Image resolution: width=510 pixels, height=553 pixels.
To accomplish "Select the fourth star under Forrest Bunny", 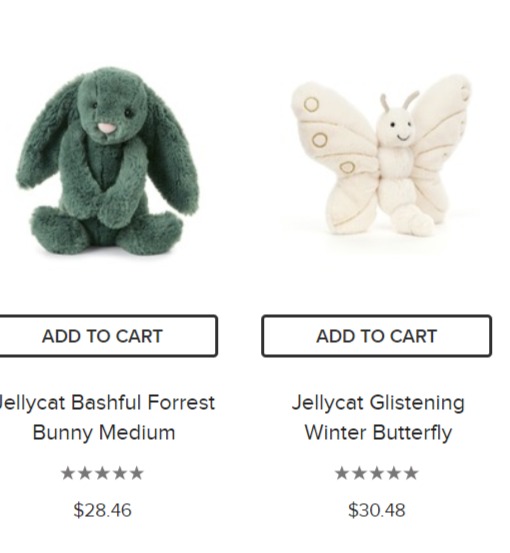I will (120, 473).
